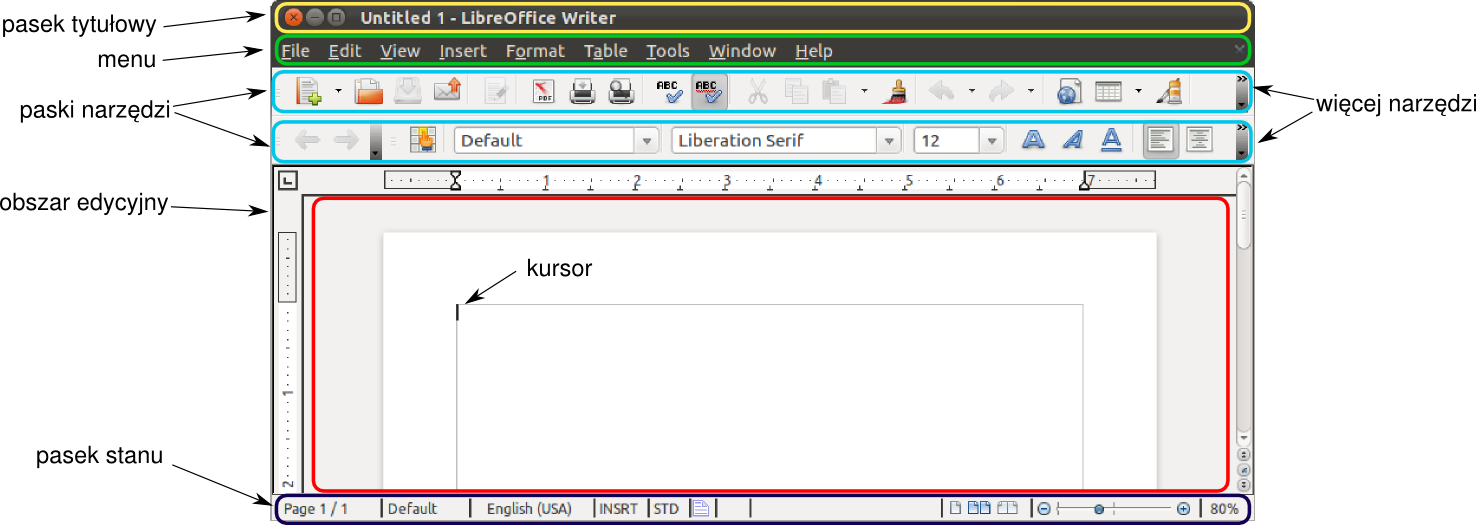Image resolution: width=1476 pixels, height=525 pixels.
Task: Toggle STD selection mode in status bar
Action: [666, 509]
